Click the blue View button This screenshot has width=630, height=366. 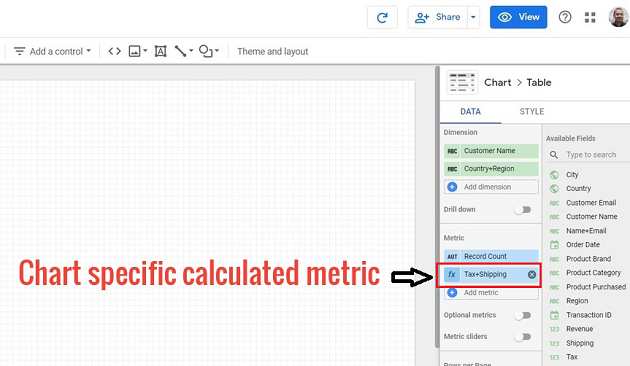pos(518,17)
